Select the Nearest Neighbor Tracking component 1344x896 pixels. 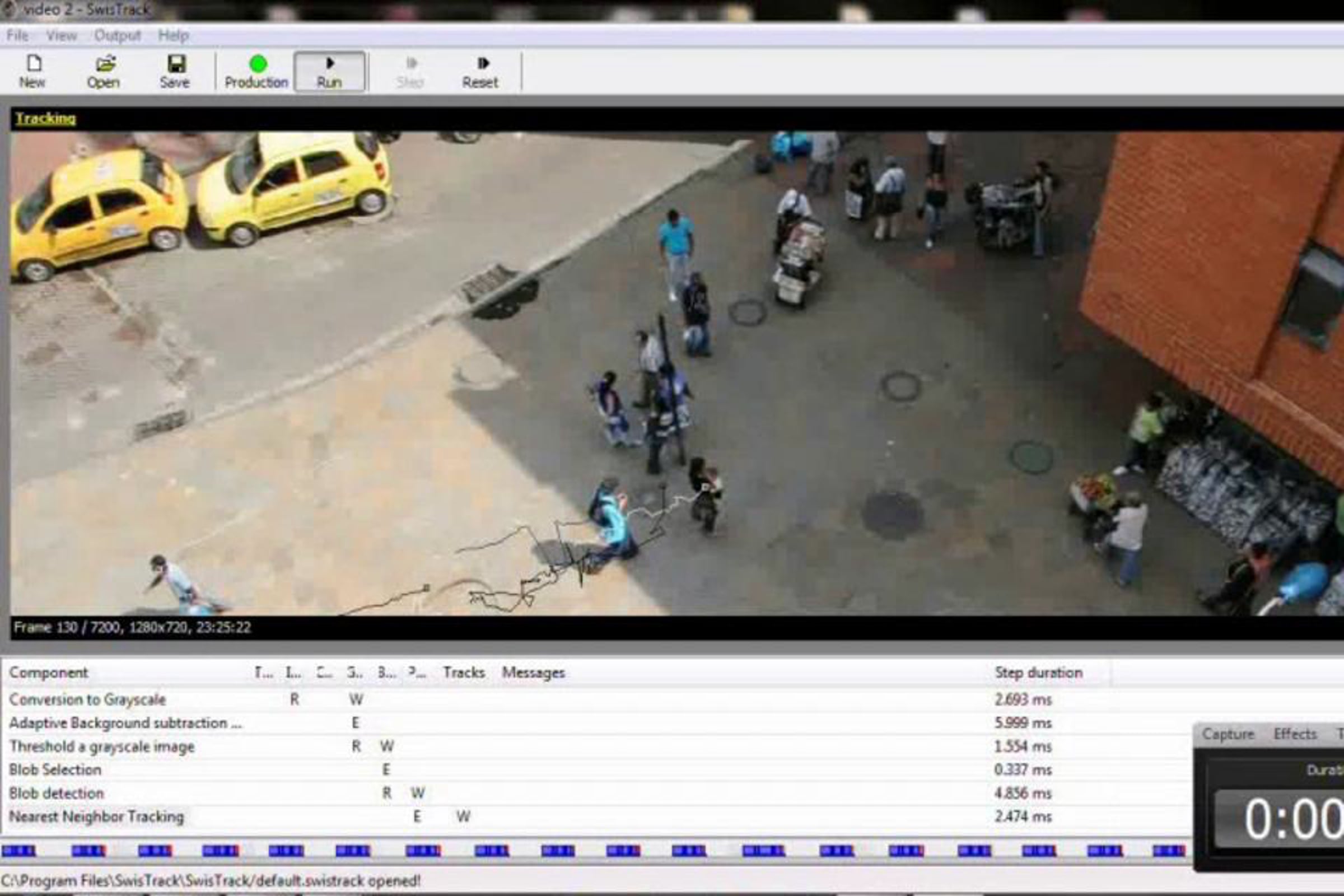[x=96, y=816]
